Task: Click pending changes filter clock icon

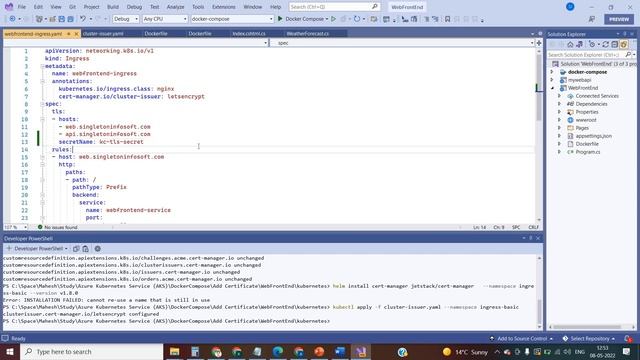Action: (592, 44)
